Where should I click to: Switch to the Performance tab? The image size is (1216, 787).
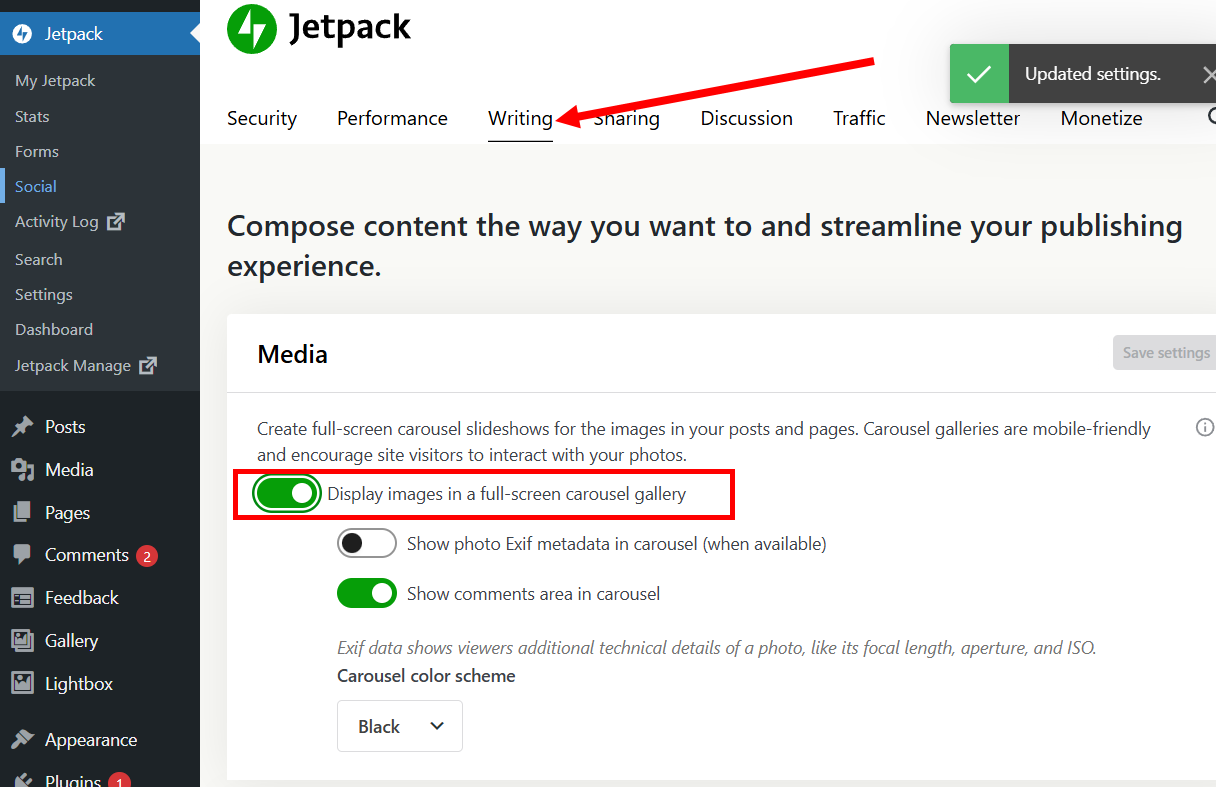[392, 118]
